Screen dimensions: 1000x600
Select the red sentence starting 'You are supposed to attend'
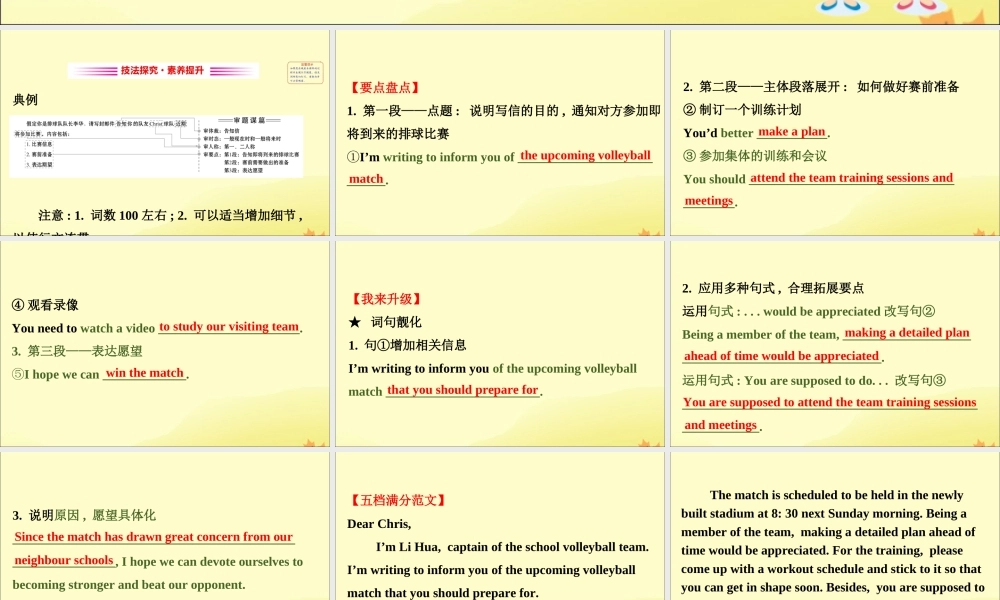(x=830, y=402)
